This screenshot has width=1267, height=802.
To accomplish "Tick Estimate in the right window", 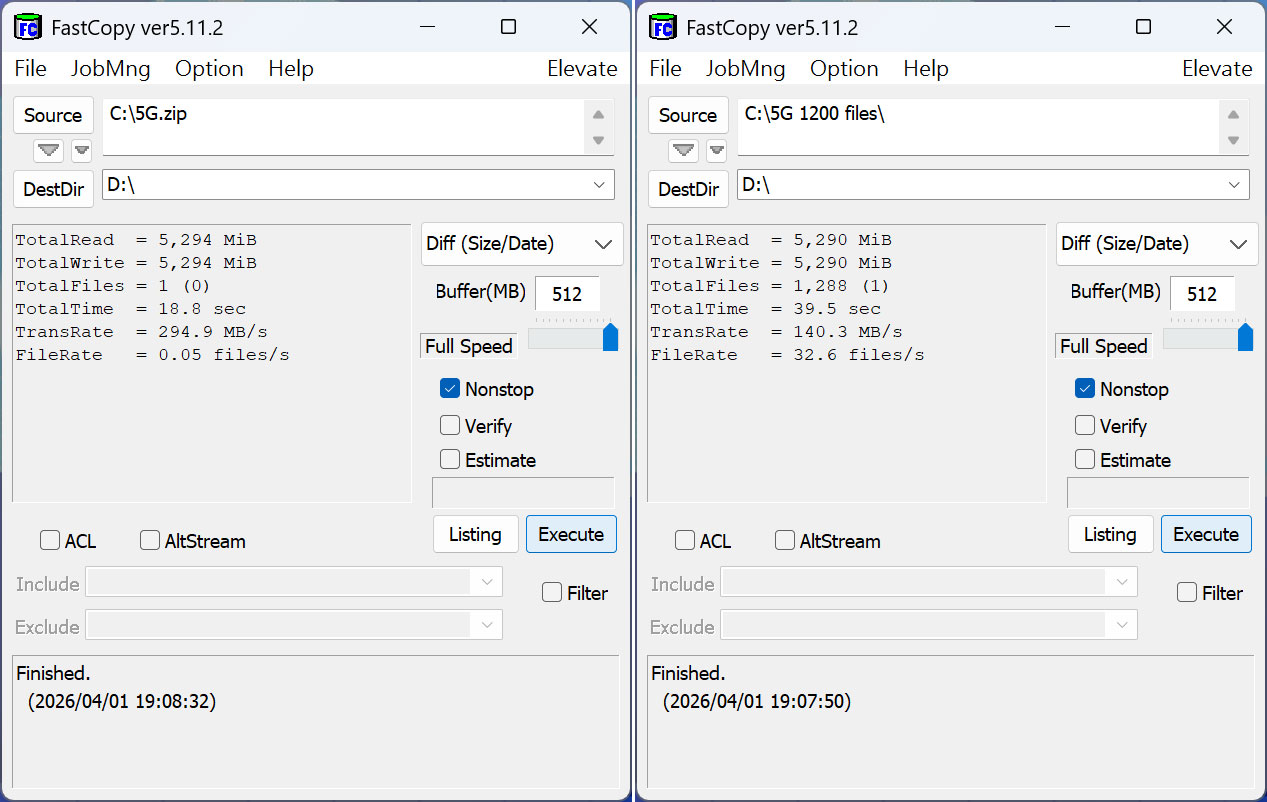I will tap(1085, 460).
